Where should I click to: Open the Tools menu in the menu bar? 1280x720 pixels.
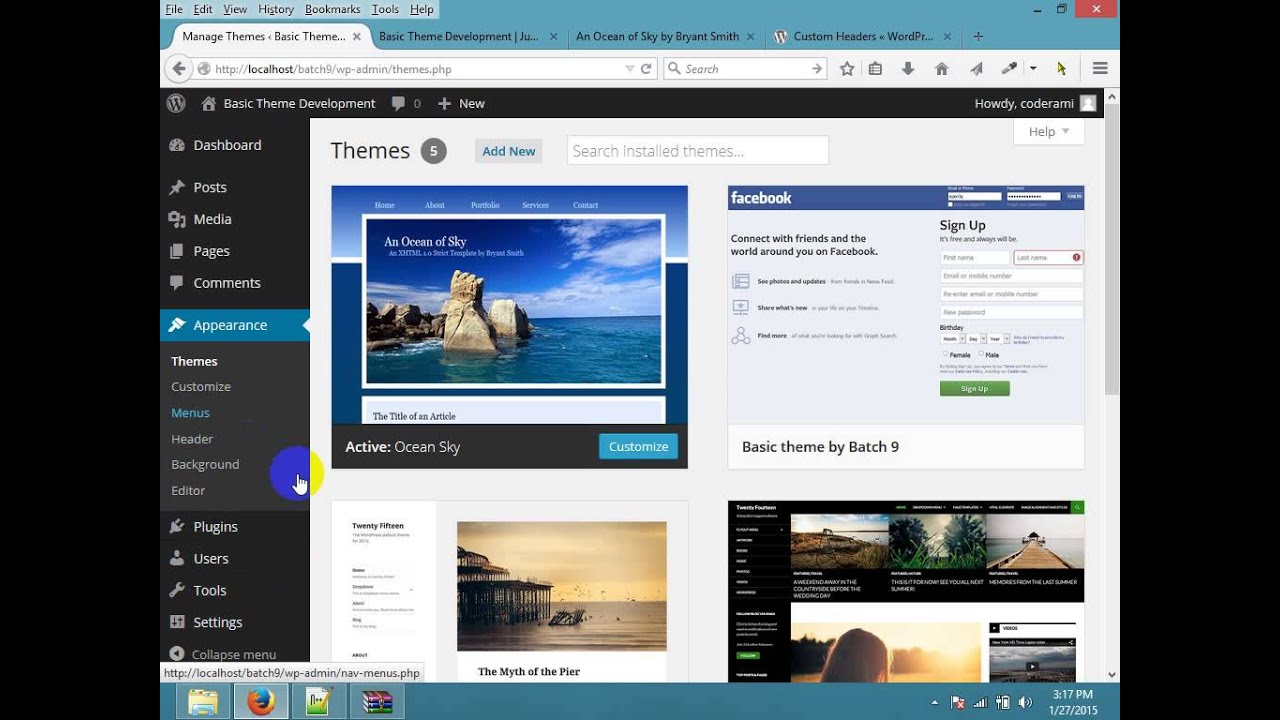click(x=385, y=9)
